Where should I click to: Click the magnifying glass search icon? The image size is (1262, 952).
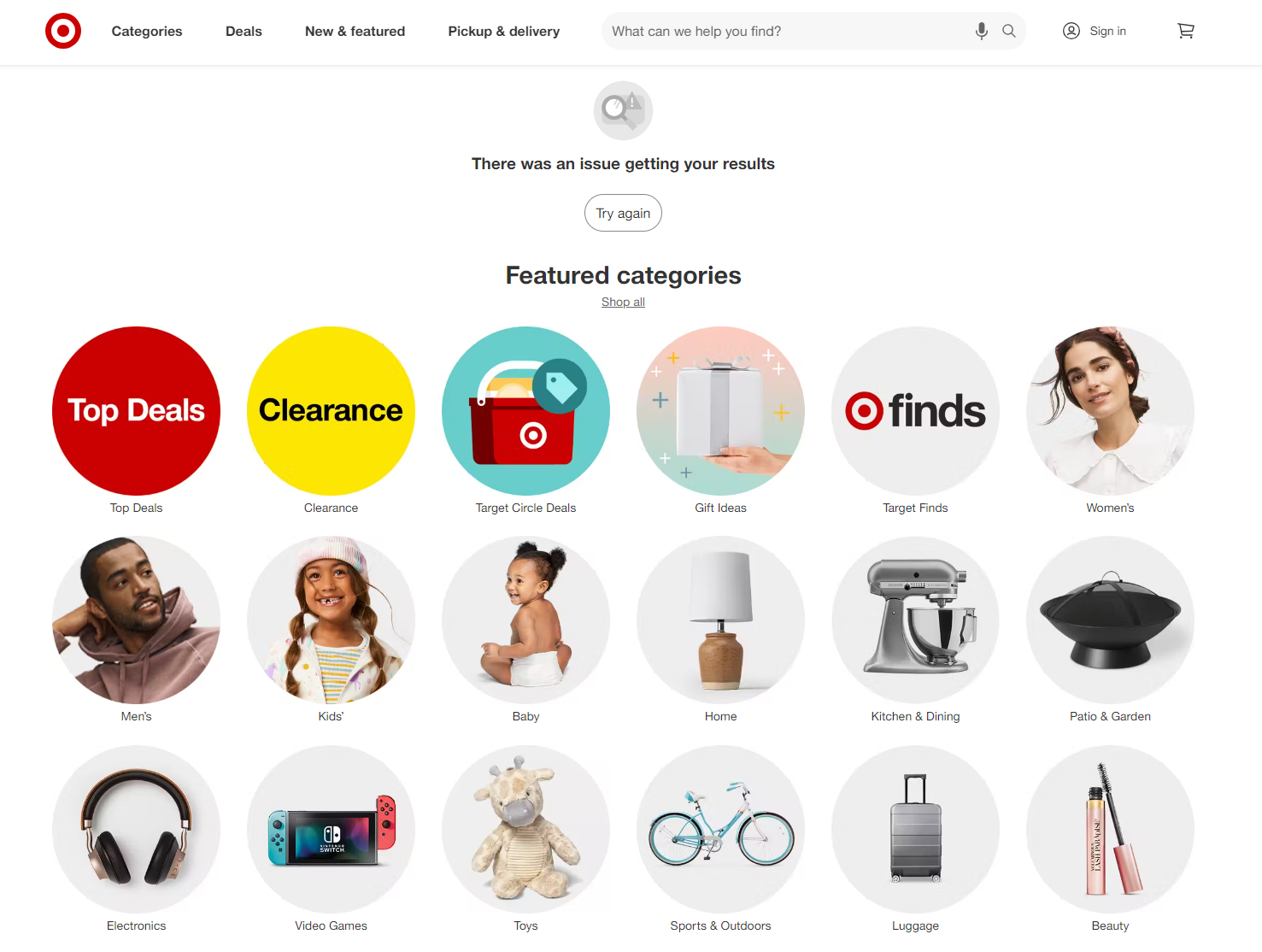click(x=1009, y=31)
